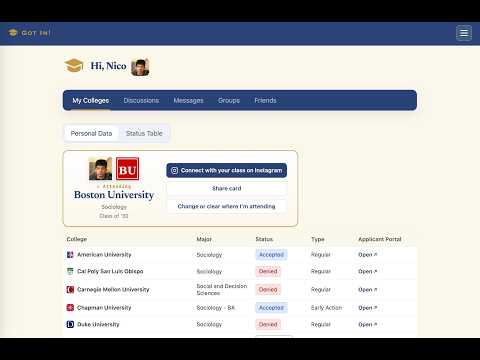Image resolution: width=480 pixels, height=360 pixels.
Task: Click the College column header
Action: pyautogui.click(x=77, y=239)
